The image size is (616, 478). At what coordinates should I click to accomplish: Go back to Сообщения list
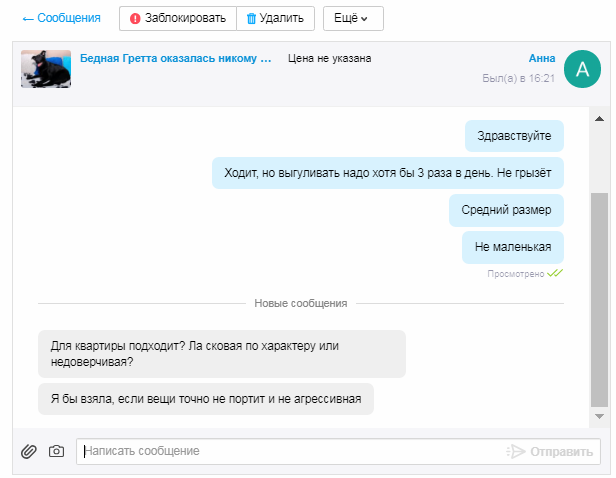tap(61, 18)
